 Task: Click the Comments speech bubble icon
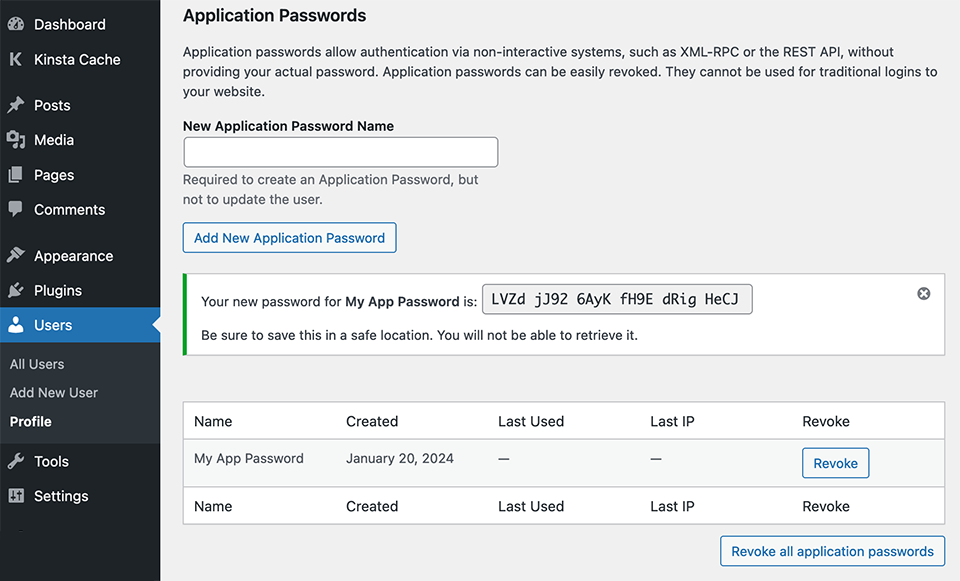coord(16,210)
